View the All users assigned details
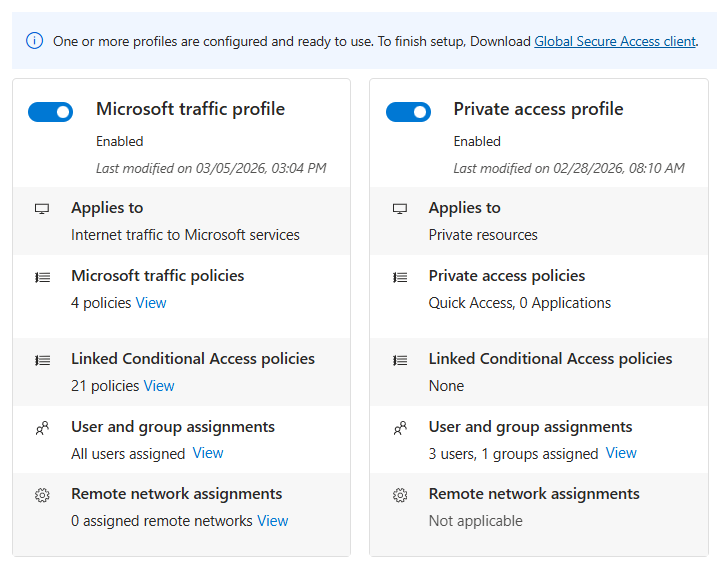 coord(208,453)
